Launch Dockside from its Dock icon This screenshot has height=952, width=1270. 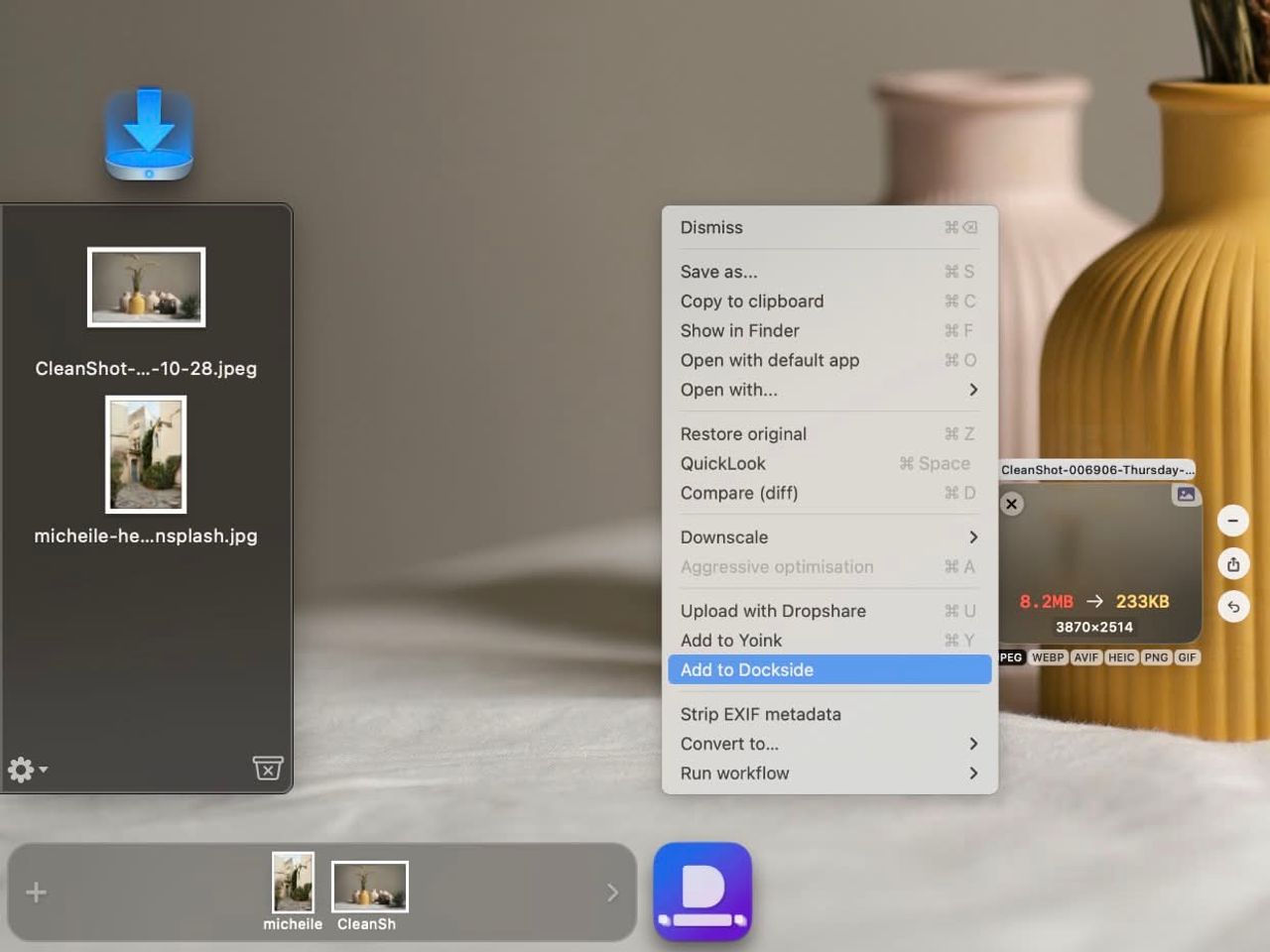pos(702,891)
